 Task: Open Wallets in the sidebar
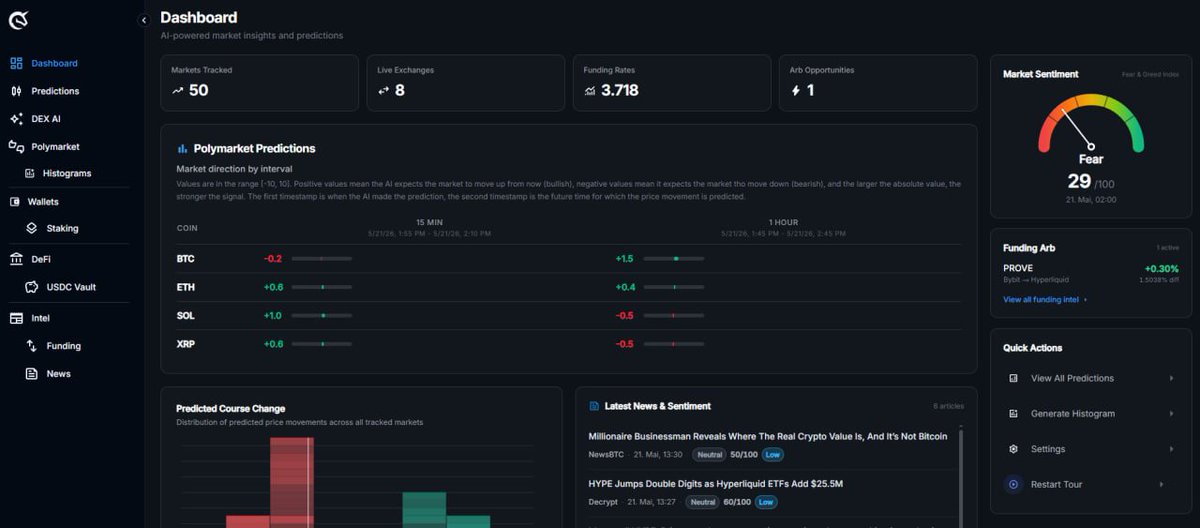pyautogui.click(x=43, y=201)
